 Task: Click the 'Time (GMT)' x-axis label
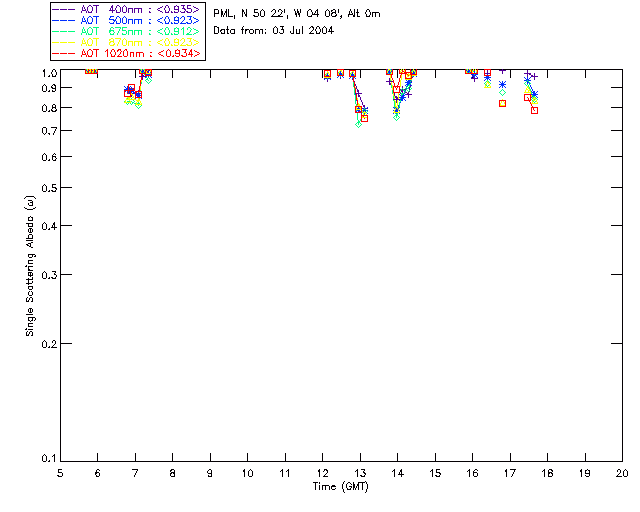pos(341,486)
